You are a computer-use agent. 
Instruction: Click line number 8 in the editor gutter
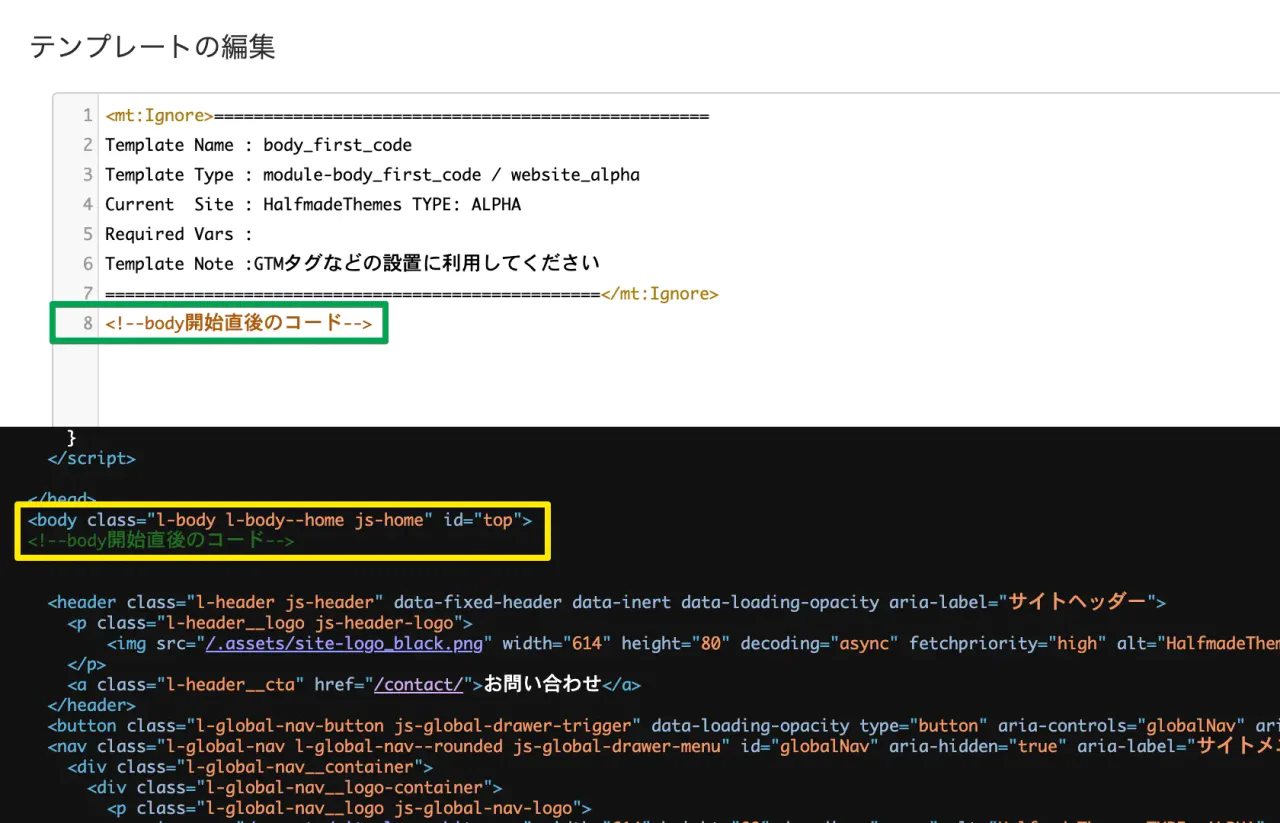coord(88,323)
